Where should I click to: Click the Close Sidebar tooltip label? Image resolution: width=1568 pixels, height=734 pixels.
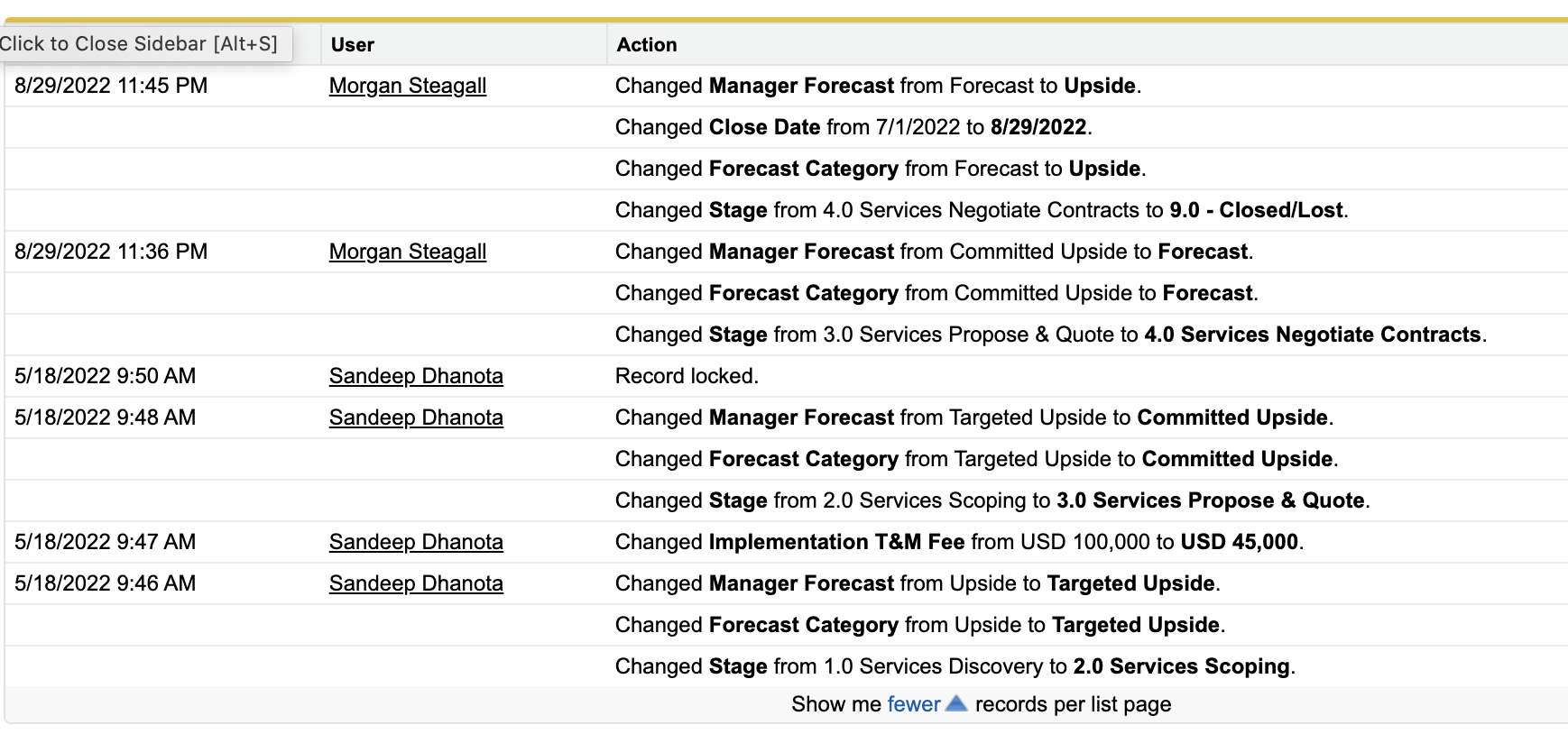(x=140, y=43)
